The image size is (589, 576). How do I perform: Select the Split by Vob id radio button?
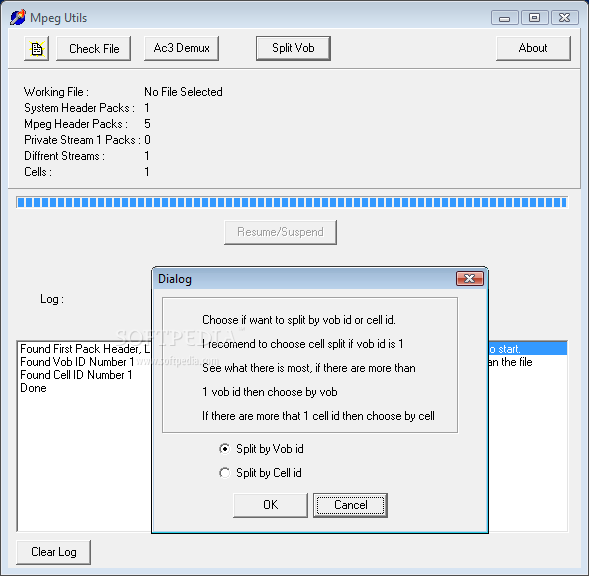click(x=261, y=449)
